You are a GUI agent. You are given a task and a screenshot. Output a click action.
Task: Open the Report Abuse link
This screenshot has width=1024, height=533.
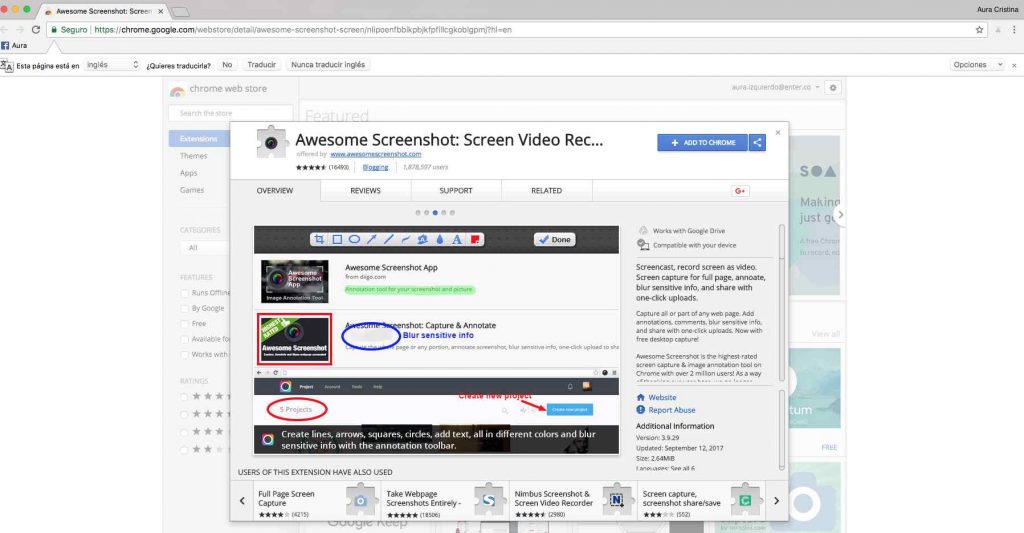click(x=672, y=410)
